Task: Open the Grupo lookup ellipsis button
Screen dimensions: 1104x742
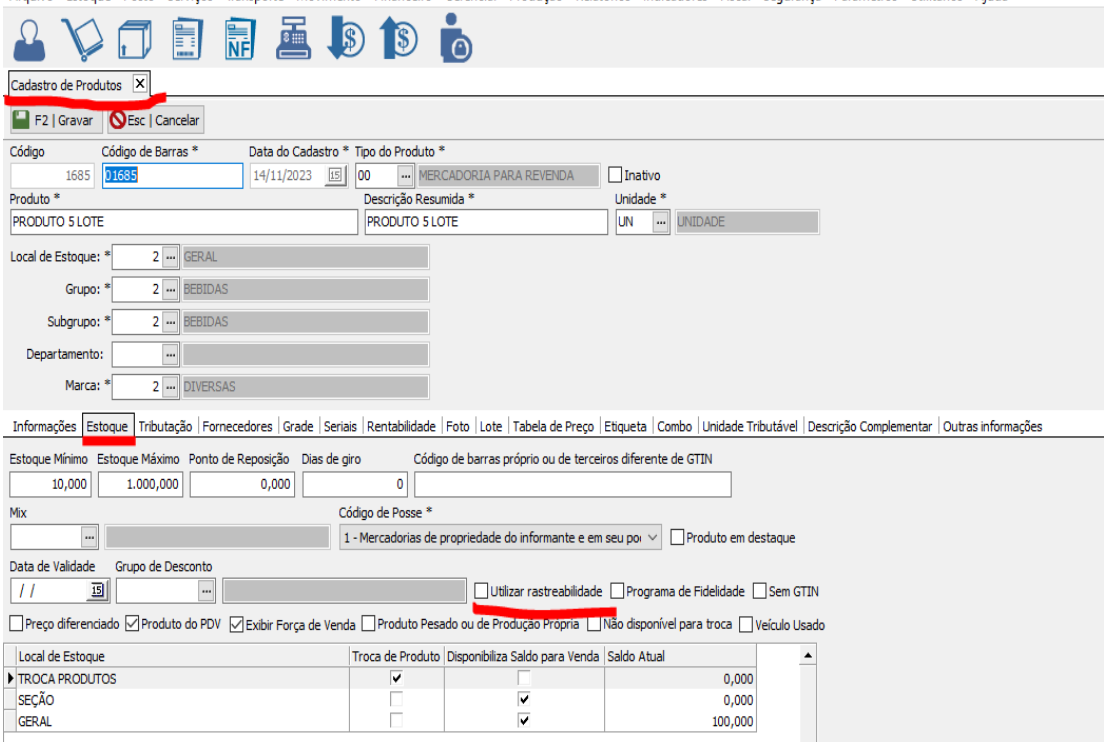Action: click(170, 290)
